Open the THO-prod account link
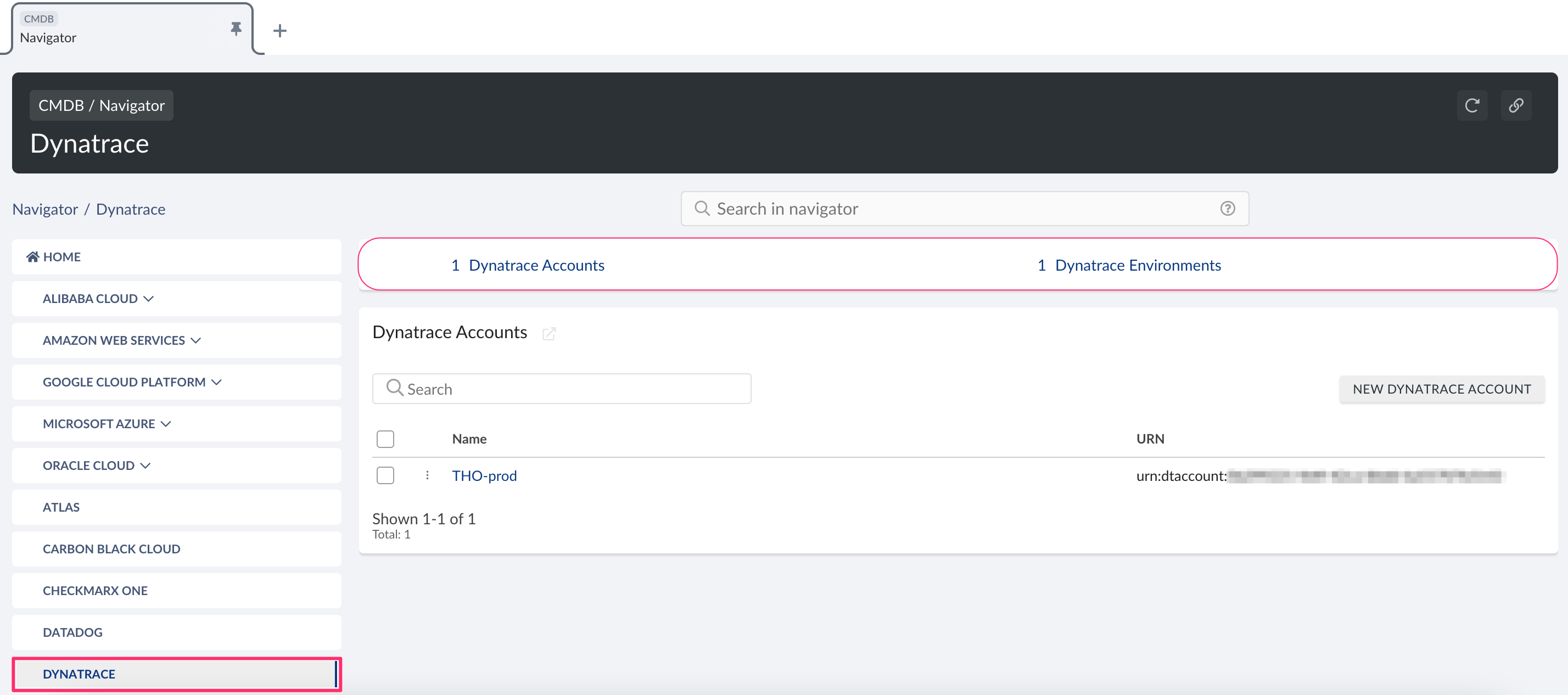The image size is (1568, 695). 484,475
